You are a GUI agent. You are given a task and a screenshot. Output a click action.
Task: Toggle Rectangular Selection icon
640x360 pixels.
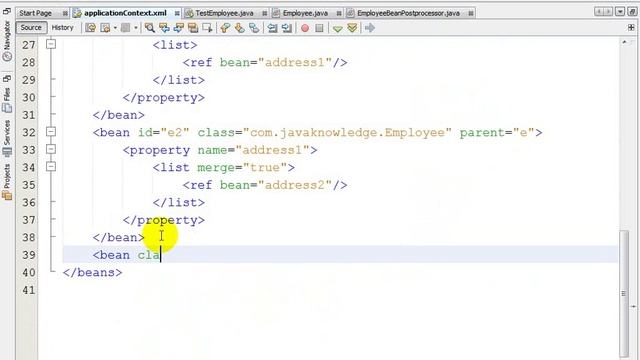(x=207, y=28)
